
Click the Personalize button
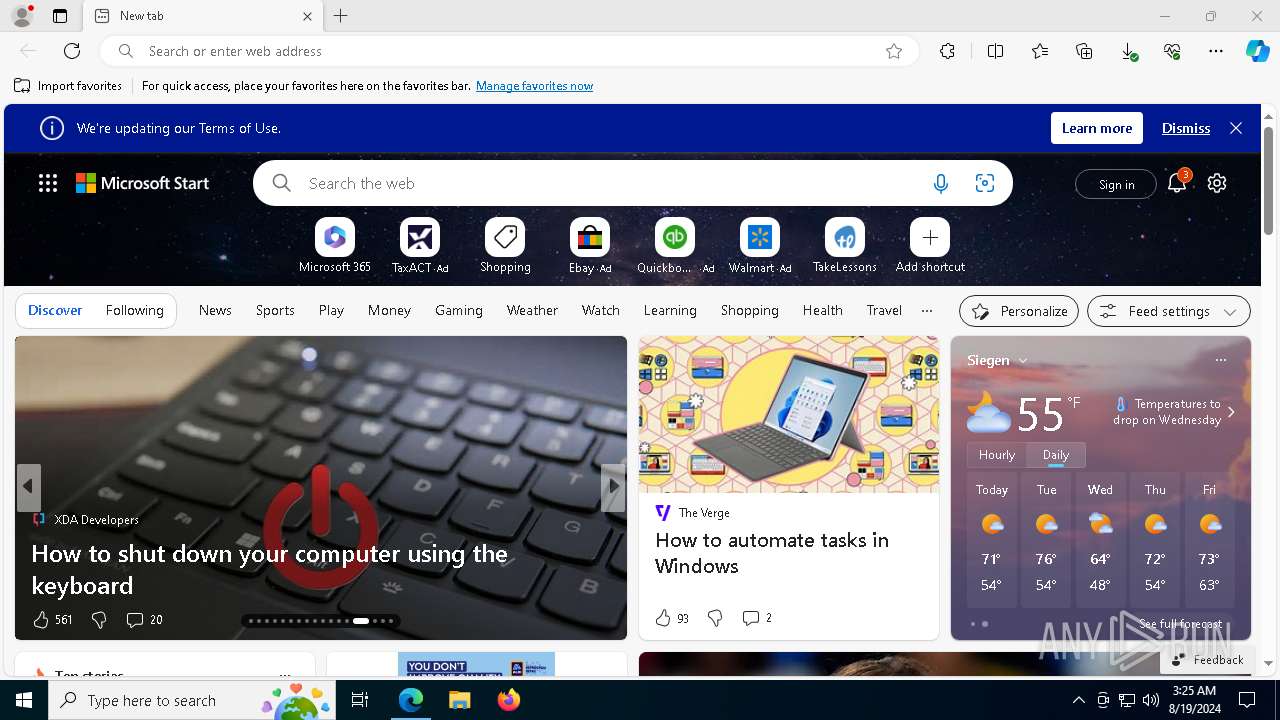point(1019,311)
